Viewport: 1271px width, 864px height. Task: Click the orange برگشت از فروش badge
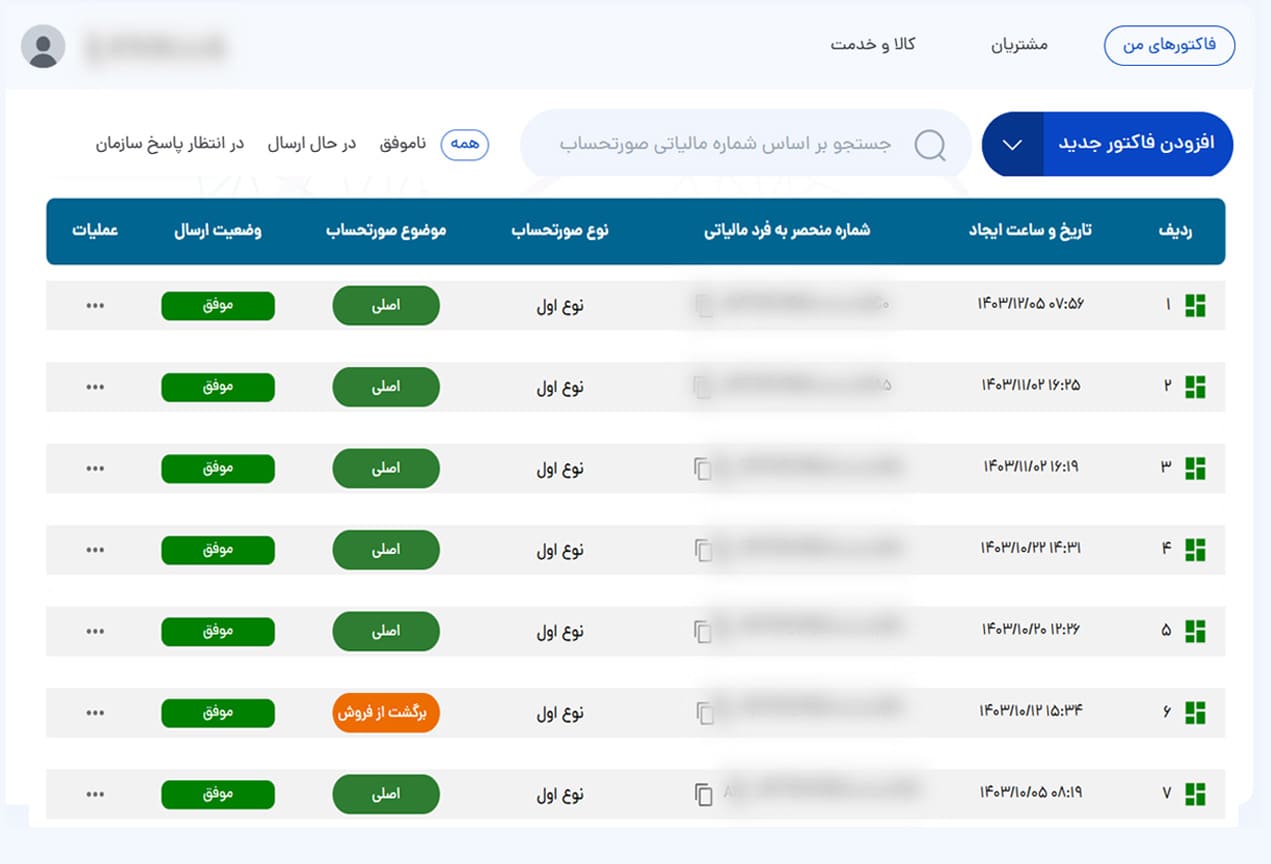coord(386,713)
